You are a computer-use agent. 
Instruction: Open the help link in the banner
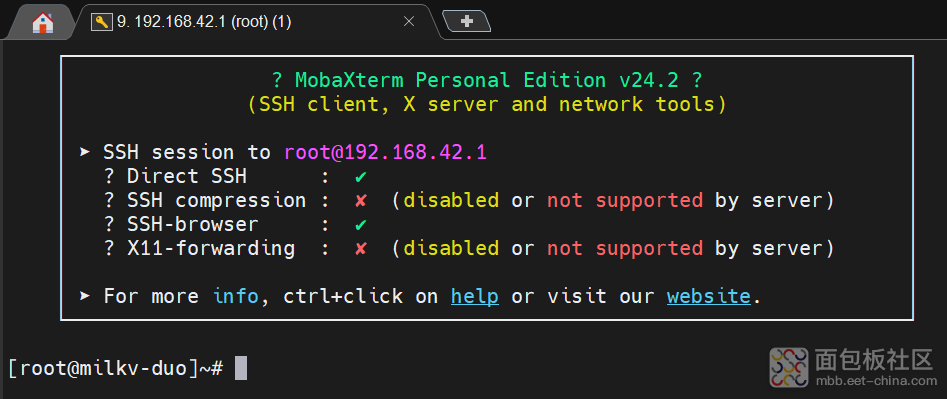point(475,296)
